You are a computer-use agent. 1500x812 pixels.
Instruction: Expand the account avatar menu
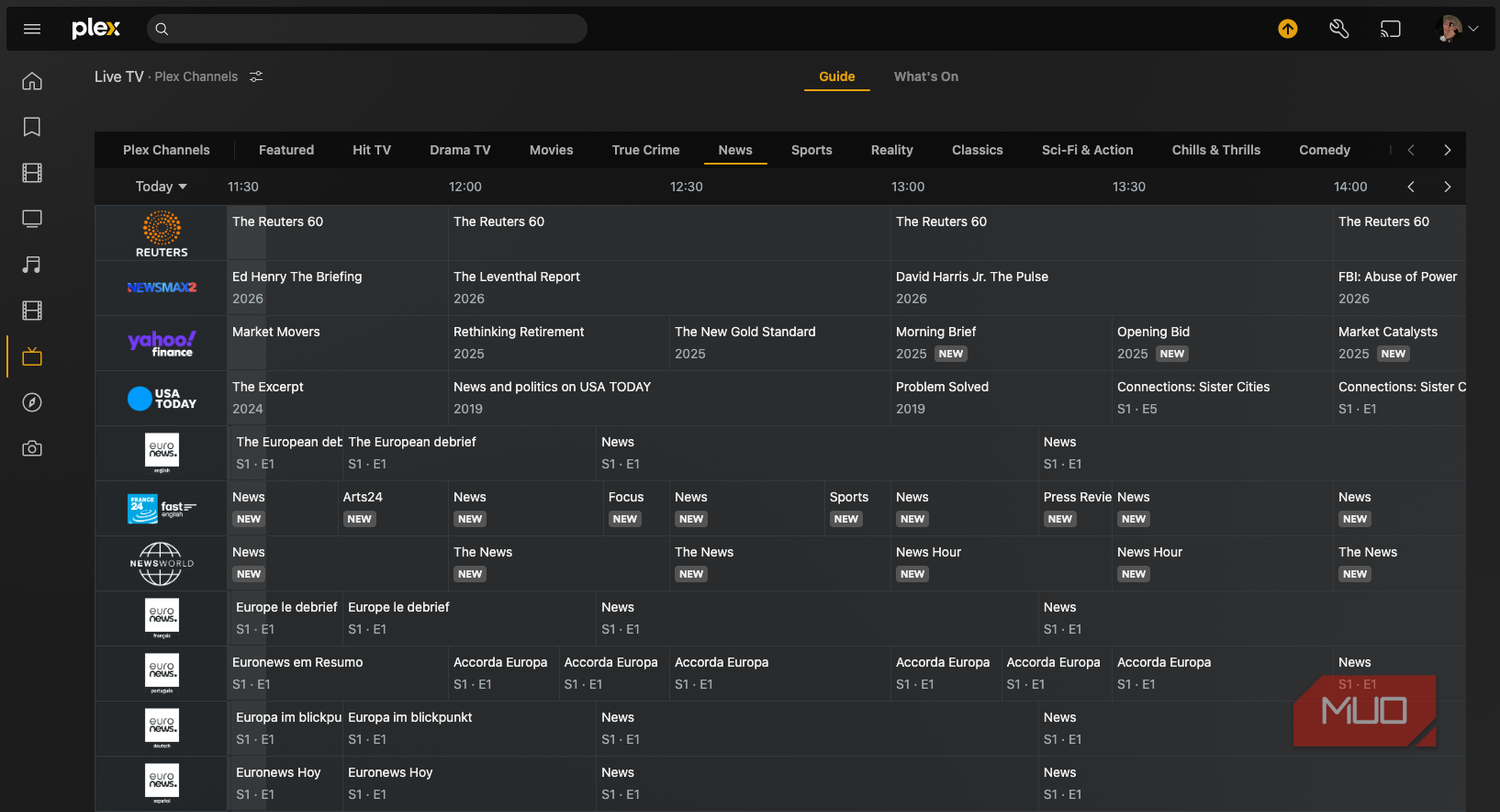[x=1457, y=29]
